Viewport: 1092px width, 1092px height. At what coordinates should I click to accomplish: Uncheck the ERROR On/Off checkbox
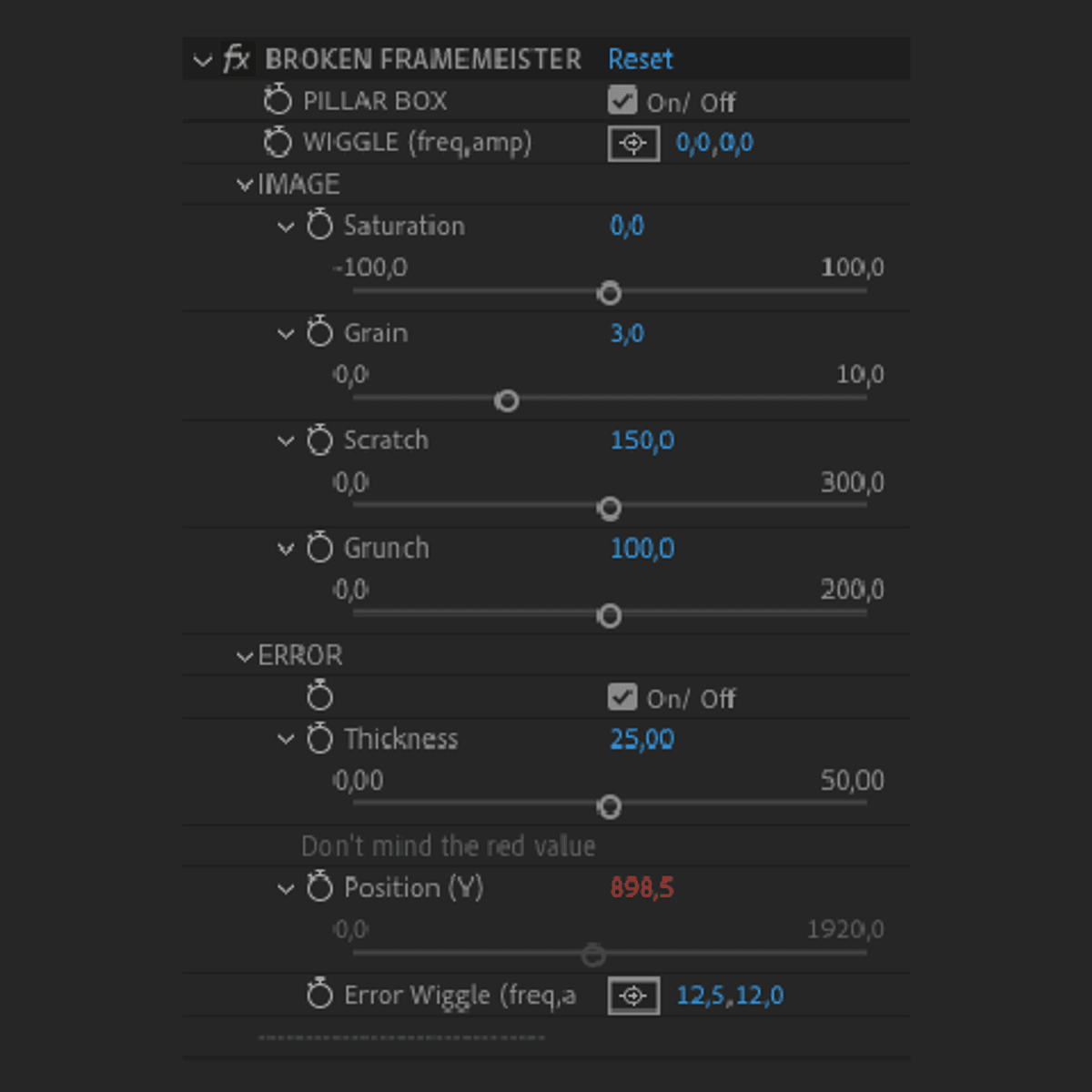[x=622, y=697]
